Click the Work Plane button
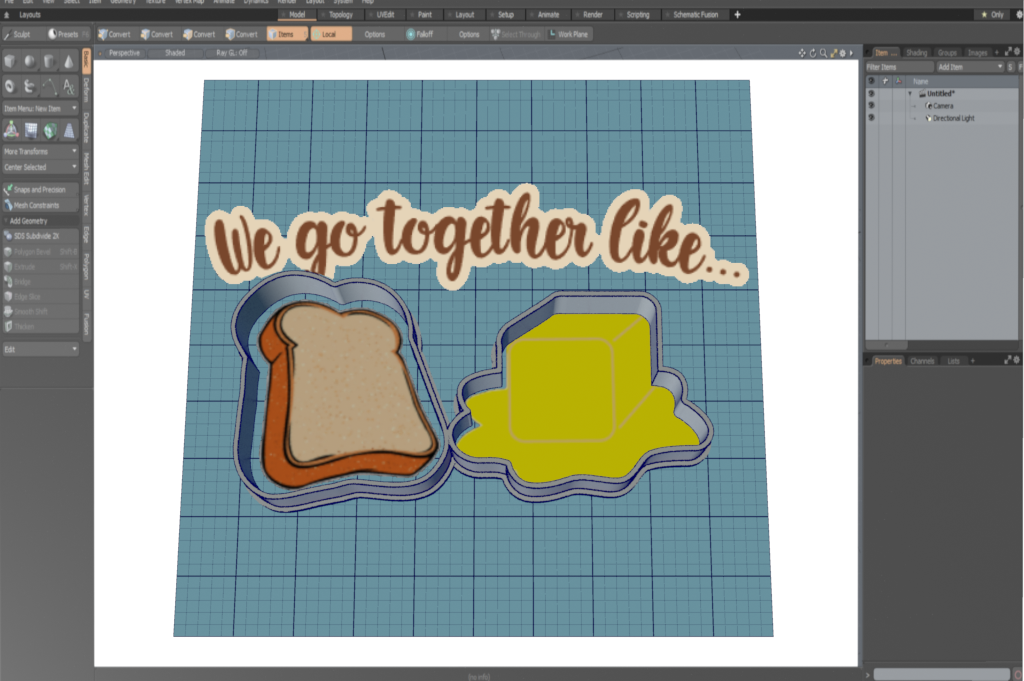The height and width of the screenshot is (681, 1024). (x=570, y=34)
